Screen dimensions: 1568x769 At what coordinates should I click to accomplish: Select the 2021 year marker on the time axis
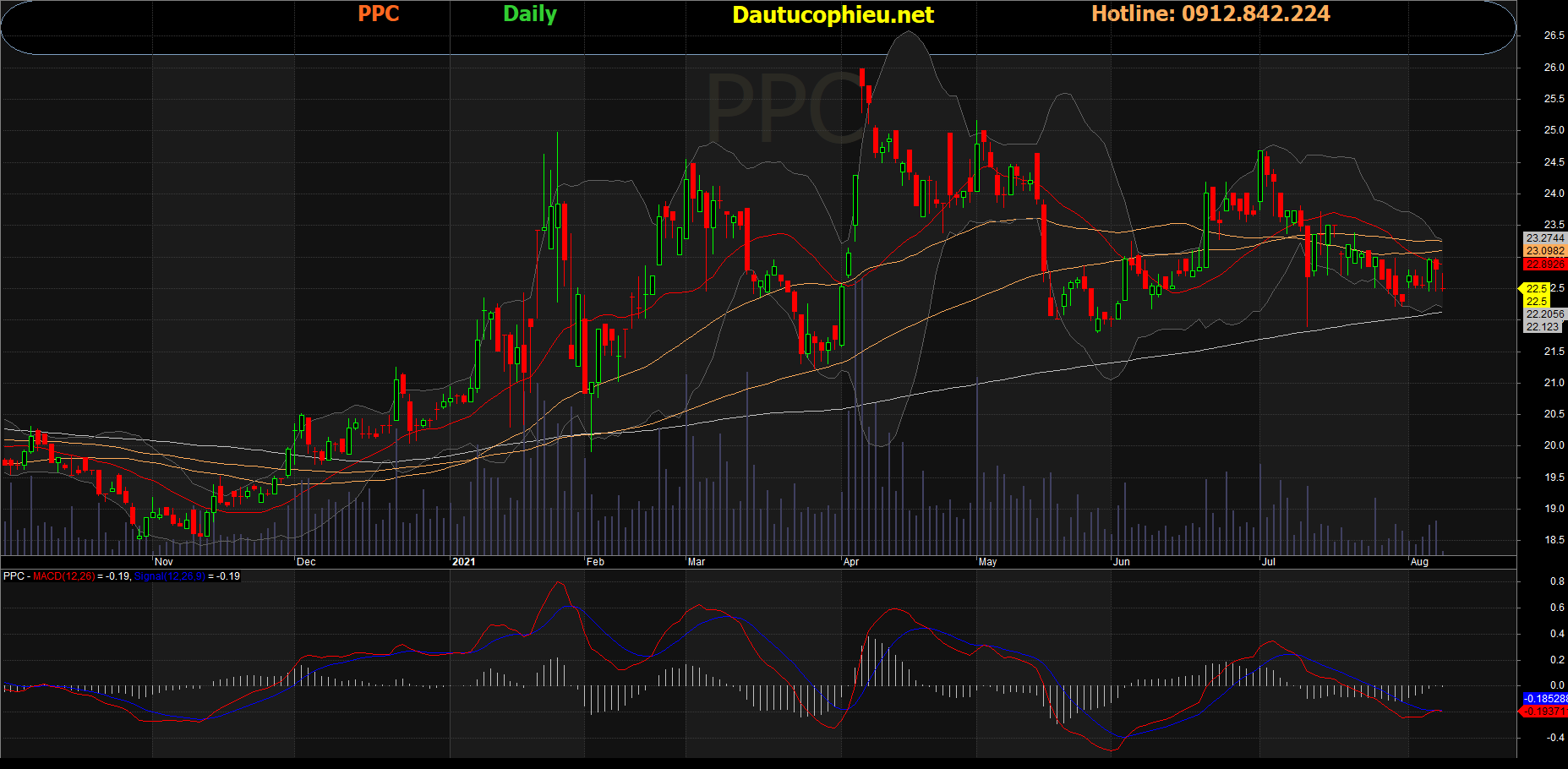coord(464,562)
